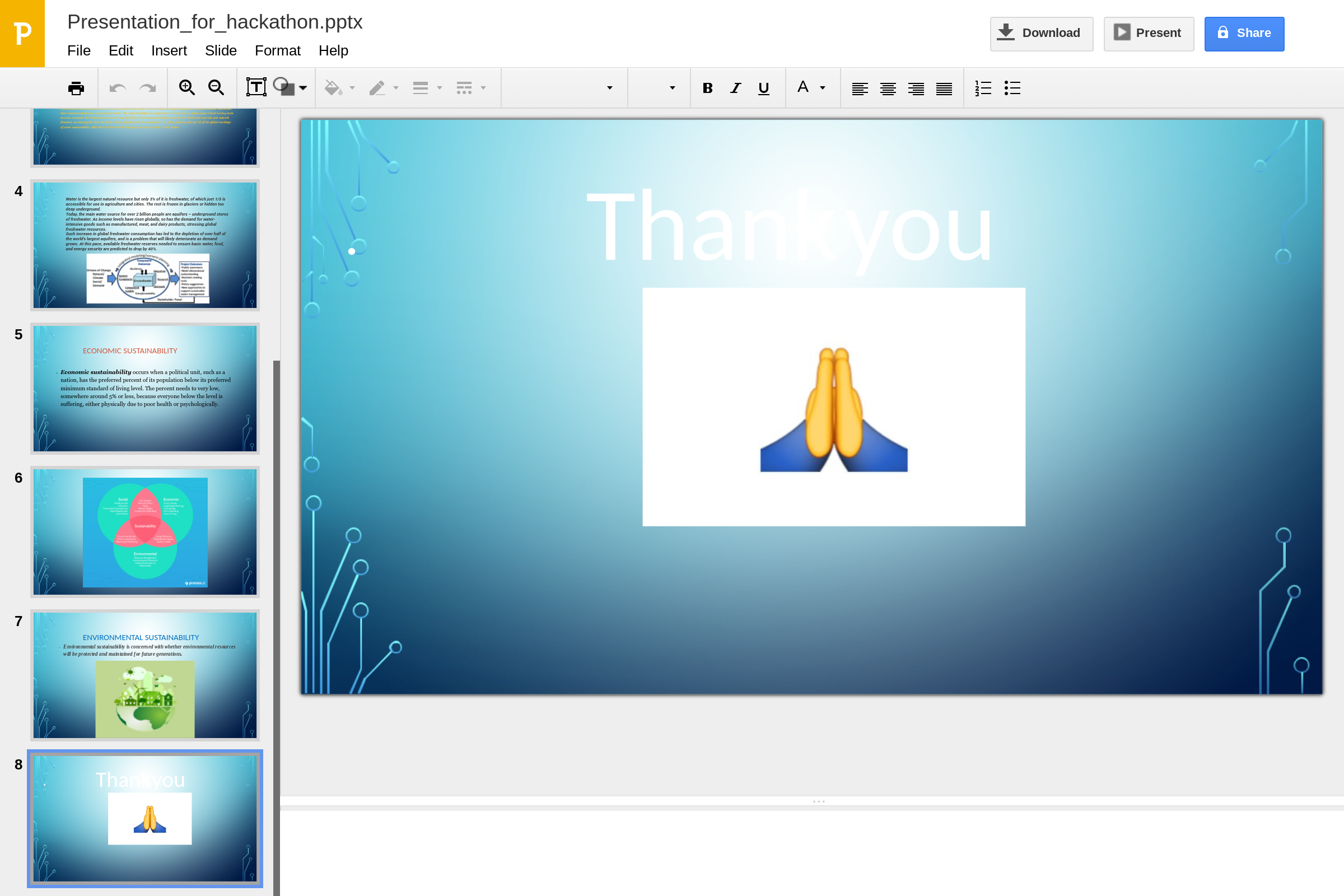
Task: Click the redo arrow icon
Action: [x=147, y=88]
